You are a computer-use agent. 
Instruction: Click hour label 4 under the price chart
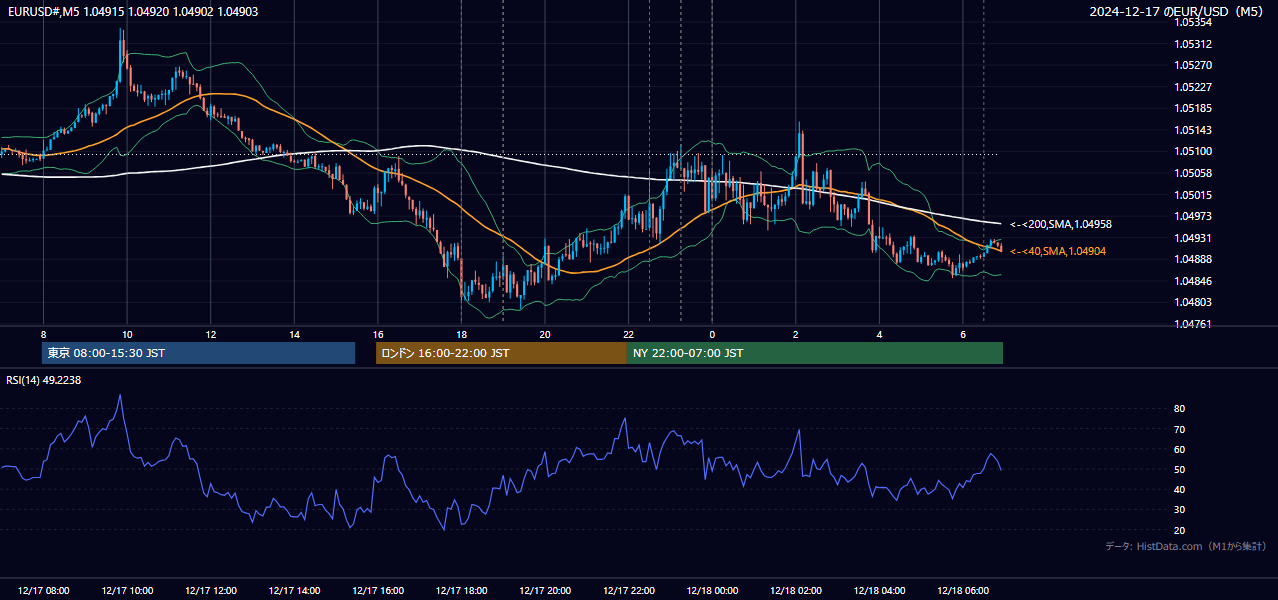coord(879,334)
